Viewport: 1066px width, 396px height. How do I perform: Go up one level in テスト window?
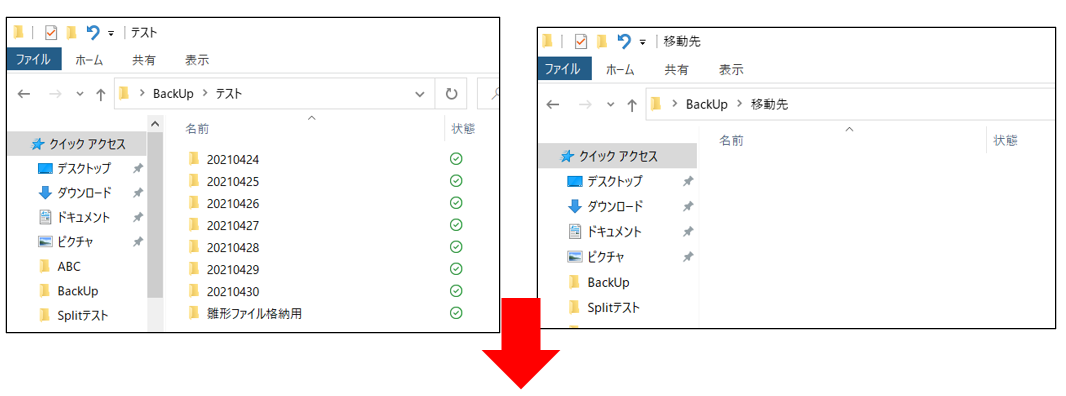coord(101,94)
